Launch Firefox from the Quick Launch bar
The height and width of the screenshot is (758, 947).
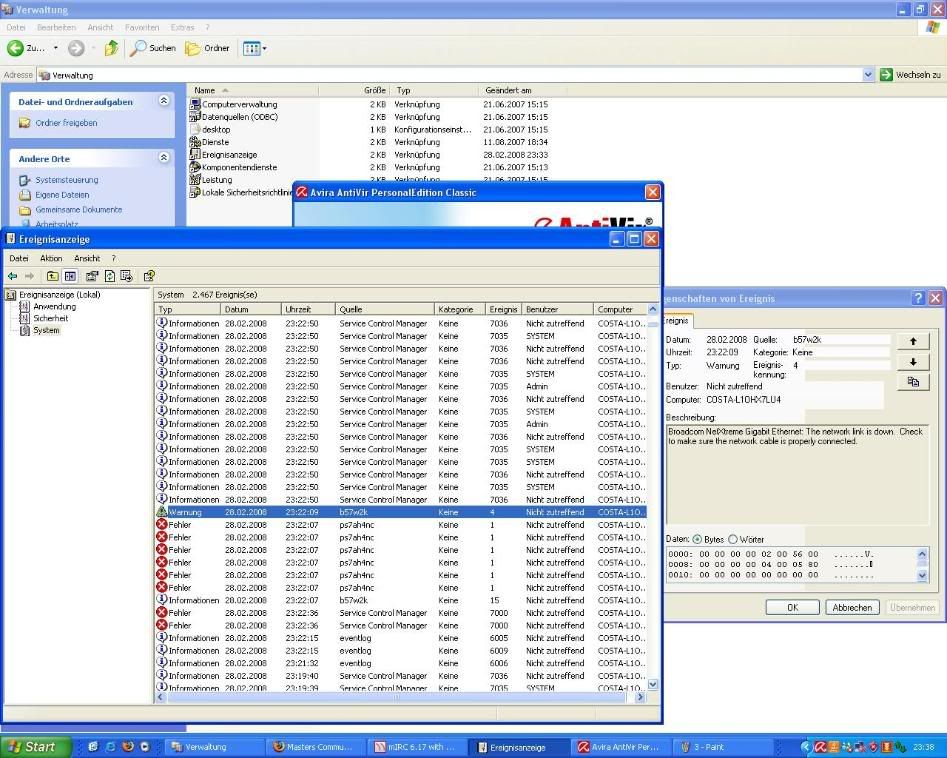tap(127, 747)
